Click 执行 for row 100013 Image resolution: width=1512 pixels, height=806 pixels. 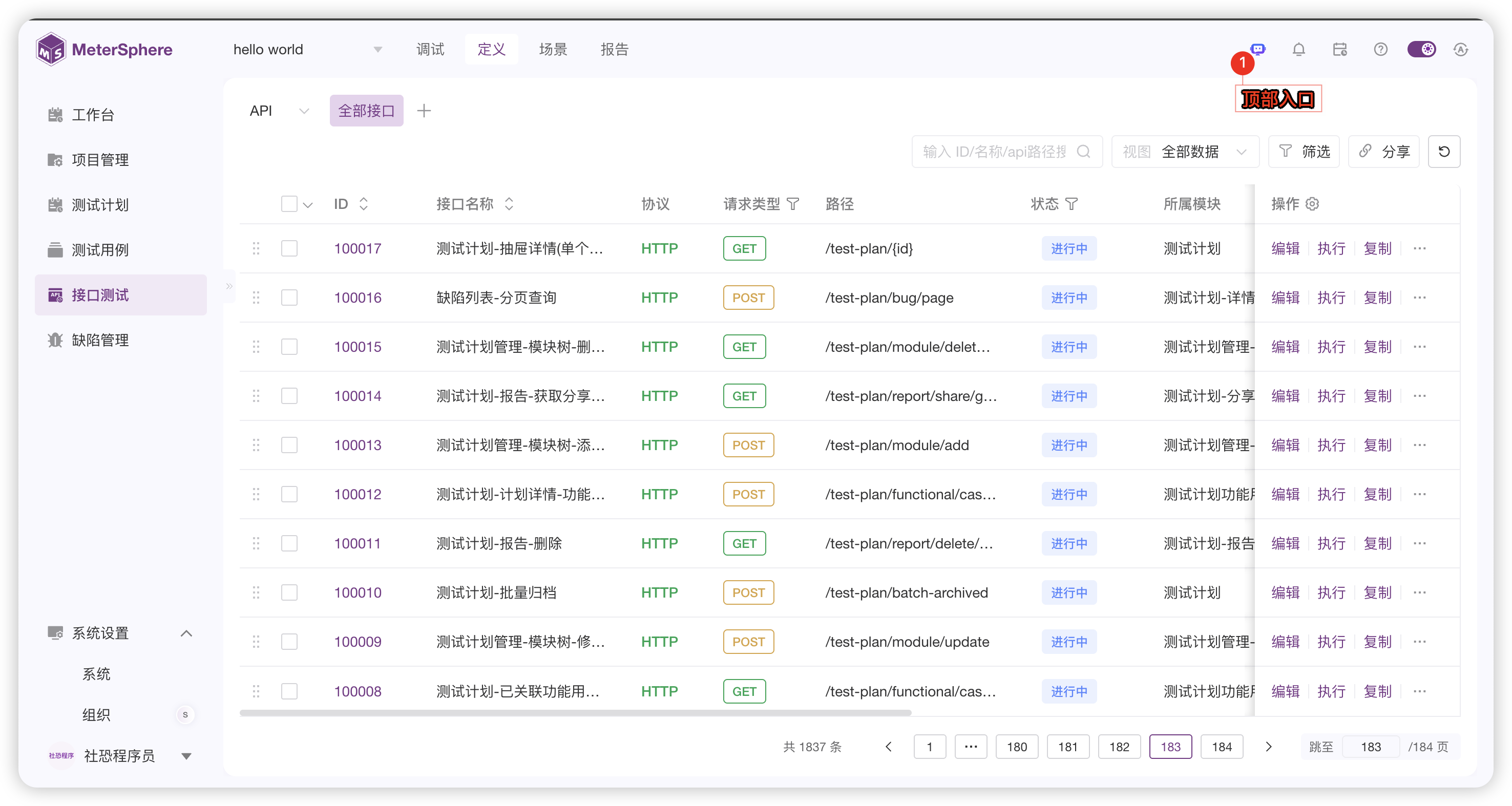click(1331, 445)
